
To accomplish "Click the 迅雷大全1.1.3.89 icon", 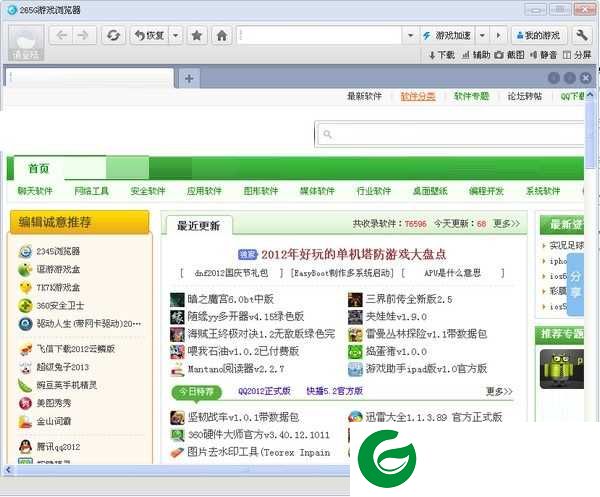I will pyautogui.click(x=355, y=417).
